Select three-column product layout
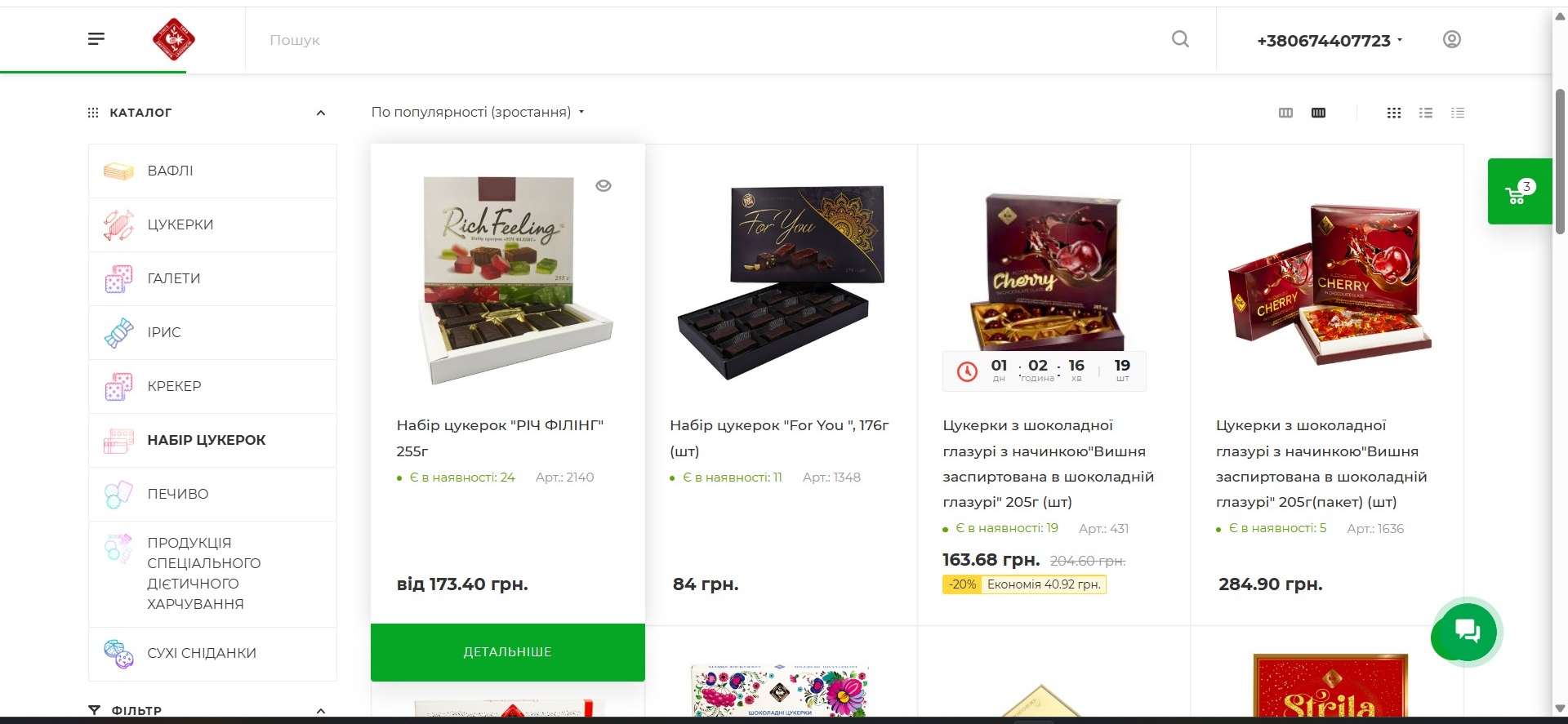Viewport: 1568px width, 724px height. pos(1285,113)
